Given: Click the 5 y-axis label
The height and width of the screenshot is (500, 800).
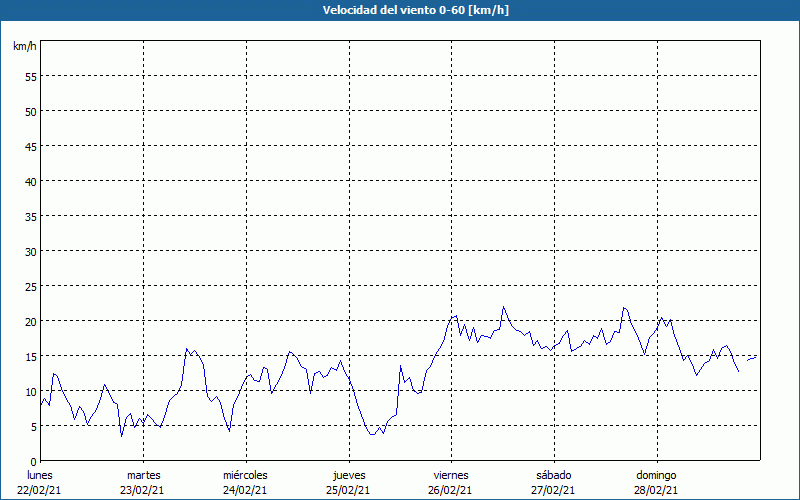Looking at the screenshot, I should click(34, 427).
